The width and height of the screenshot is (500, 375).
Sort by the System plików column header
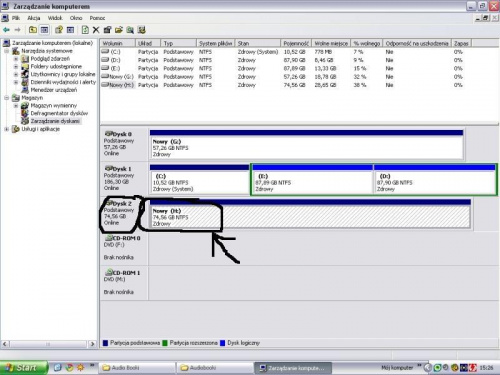tap(215, 43)
